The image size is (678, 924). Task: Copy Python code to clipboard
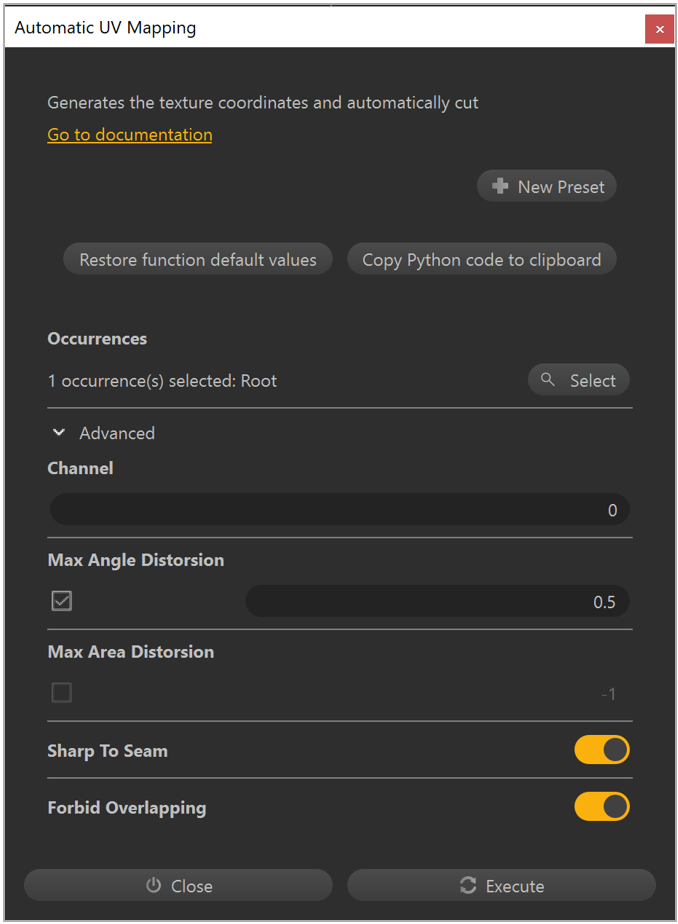coord(481,258)
